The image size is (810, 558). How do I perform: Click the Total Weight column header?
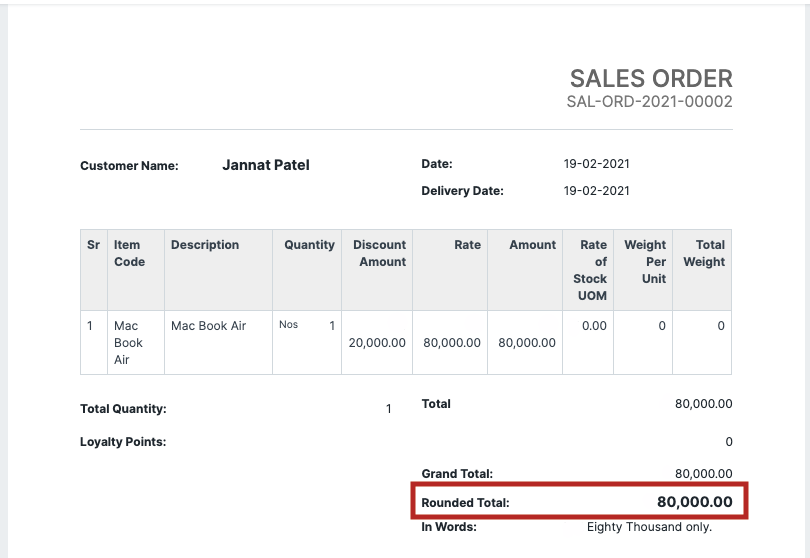pyautogui.click(x=704, y=253)
